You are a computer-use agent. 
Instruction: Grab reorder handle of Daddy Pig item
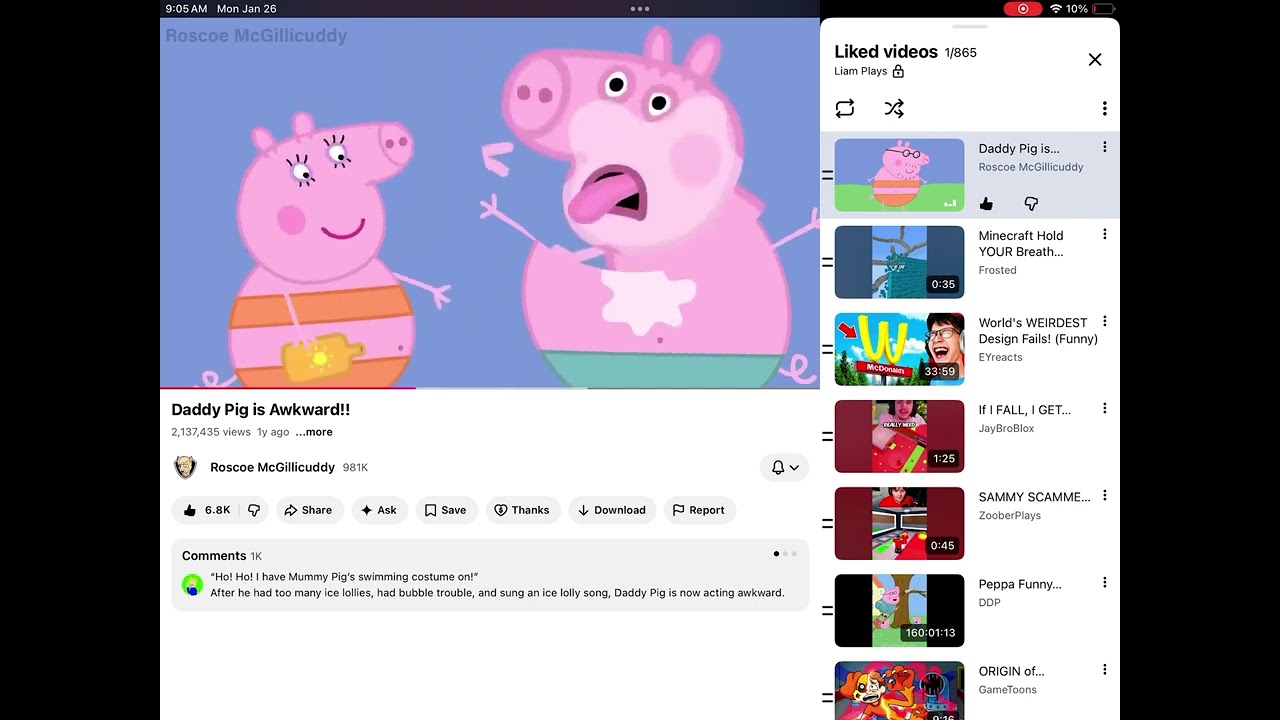coord(827,175)
